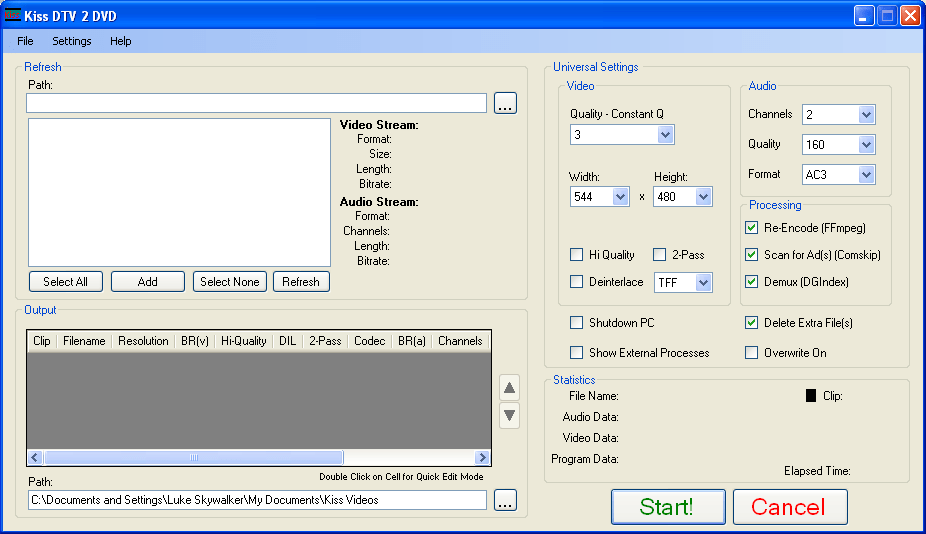Click the 2-Pass column header
The height and width of the screenshot is (534, 926).
(325, 341)
